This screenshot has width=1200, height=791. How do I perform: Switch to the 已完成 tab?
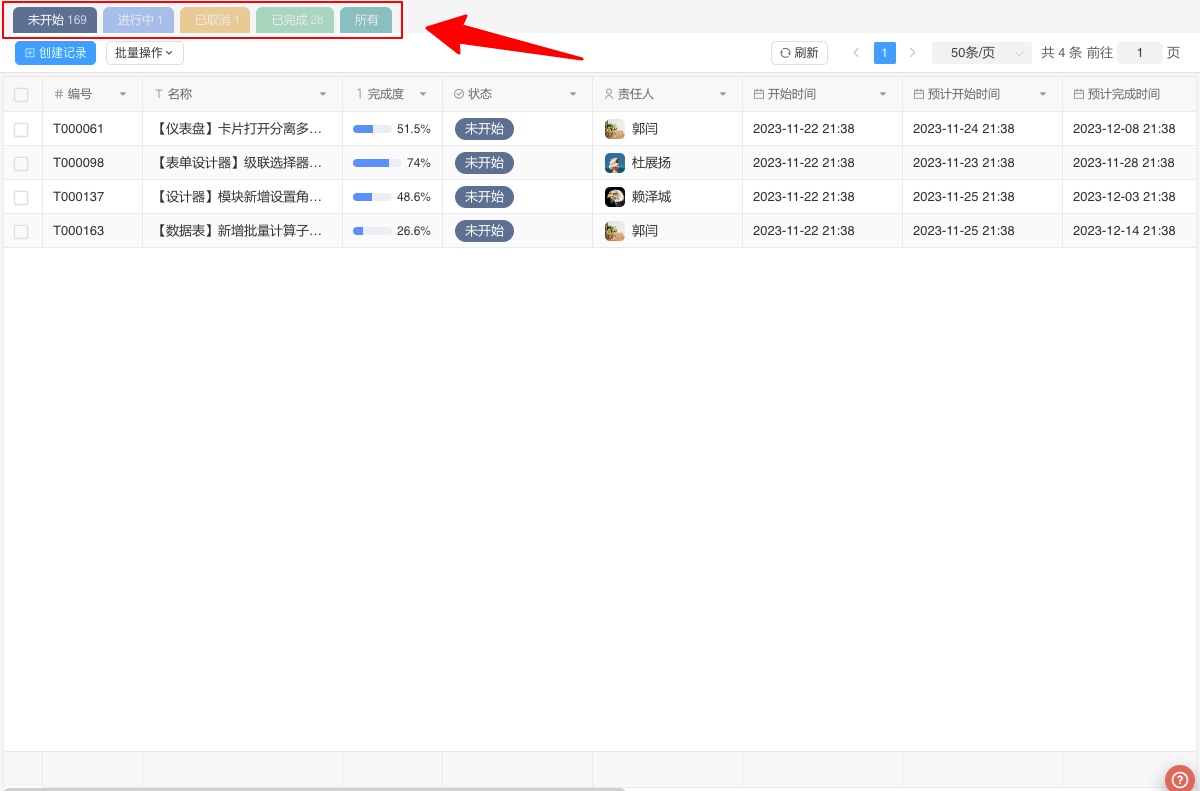(x=295, y=20)
